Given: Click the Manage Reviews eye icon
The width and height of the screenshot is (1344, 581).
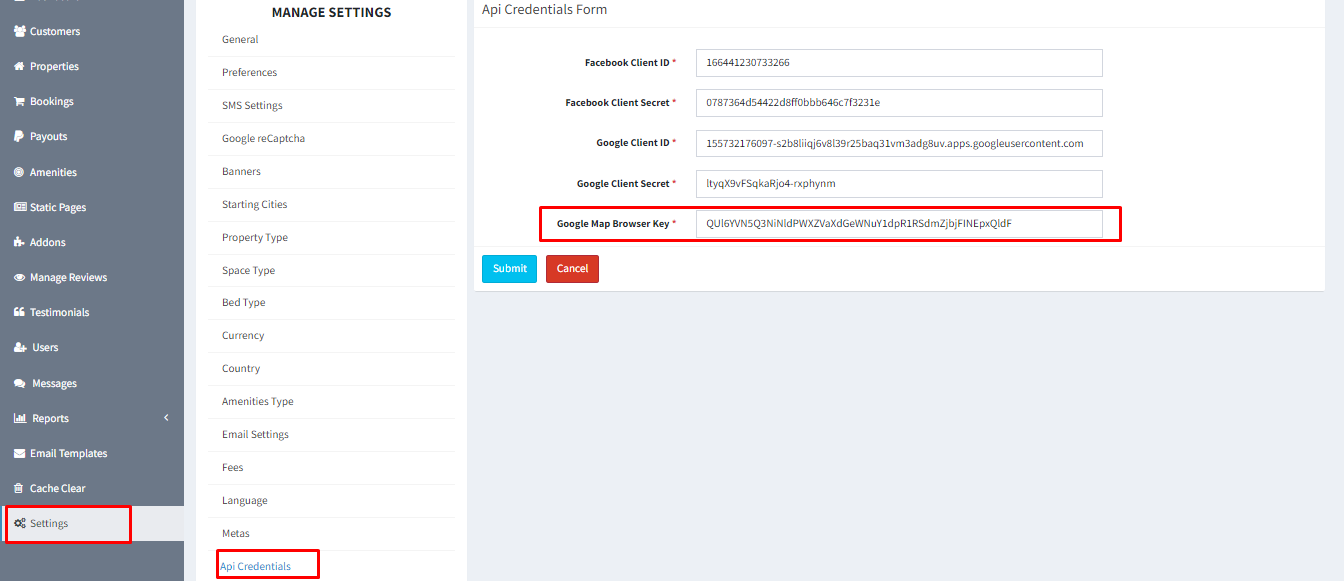Looking at the screenshot, I should pos(20,278).
